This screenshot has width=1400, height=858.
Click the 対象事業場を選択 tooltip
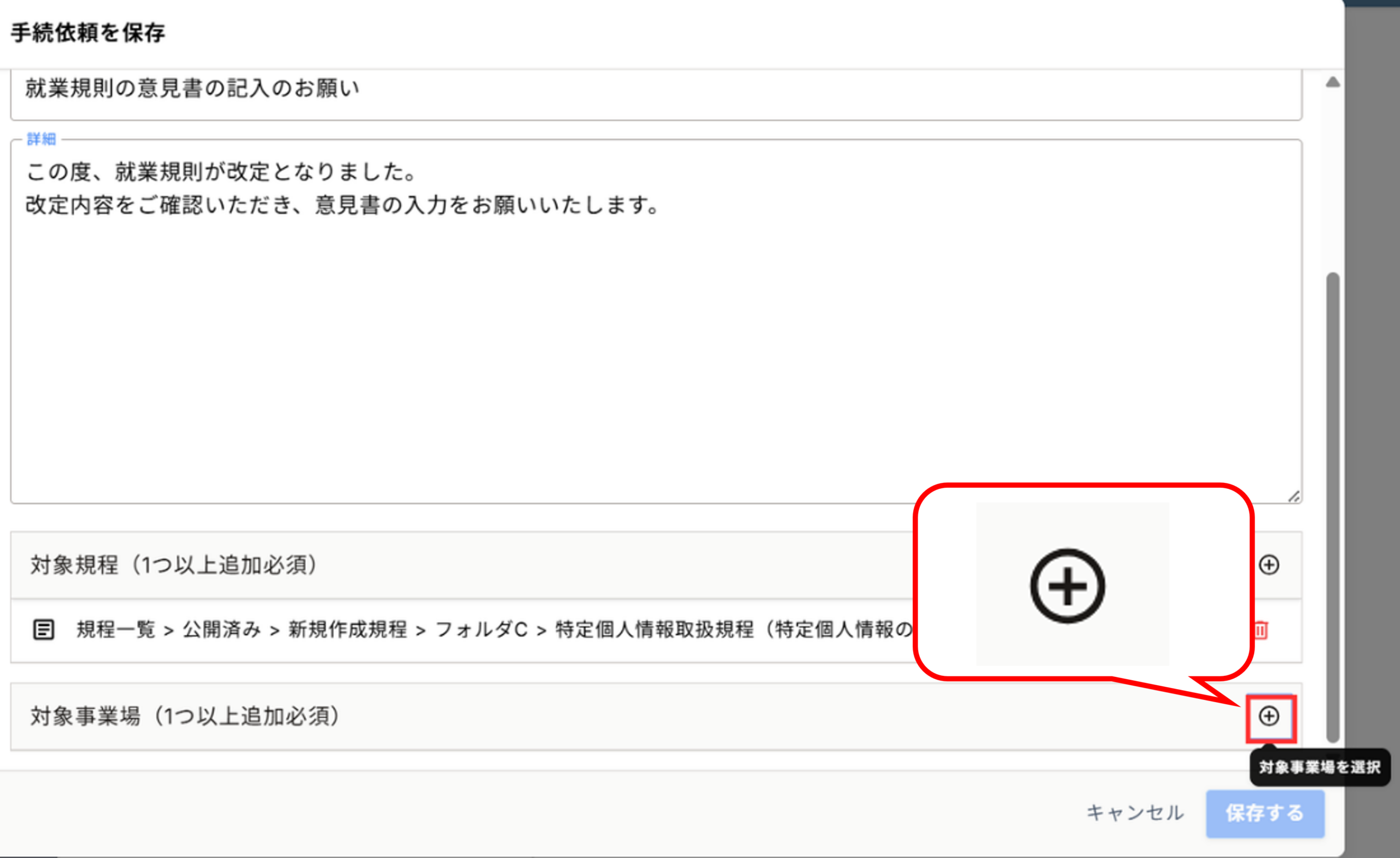pos(1319,767)
